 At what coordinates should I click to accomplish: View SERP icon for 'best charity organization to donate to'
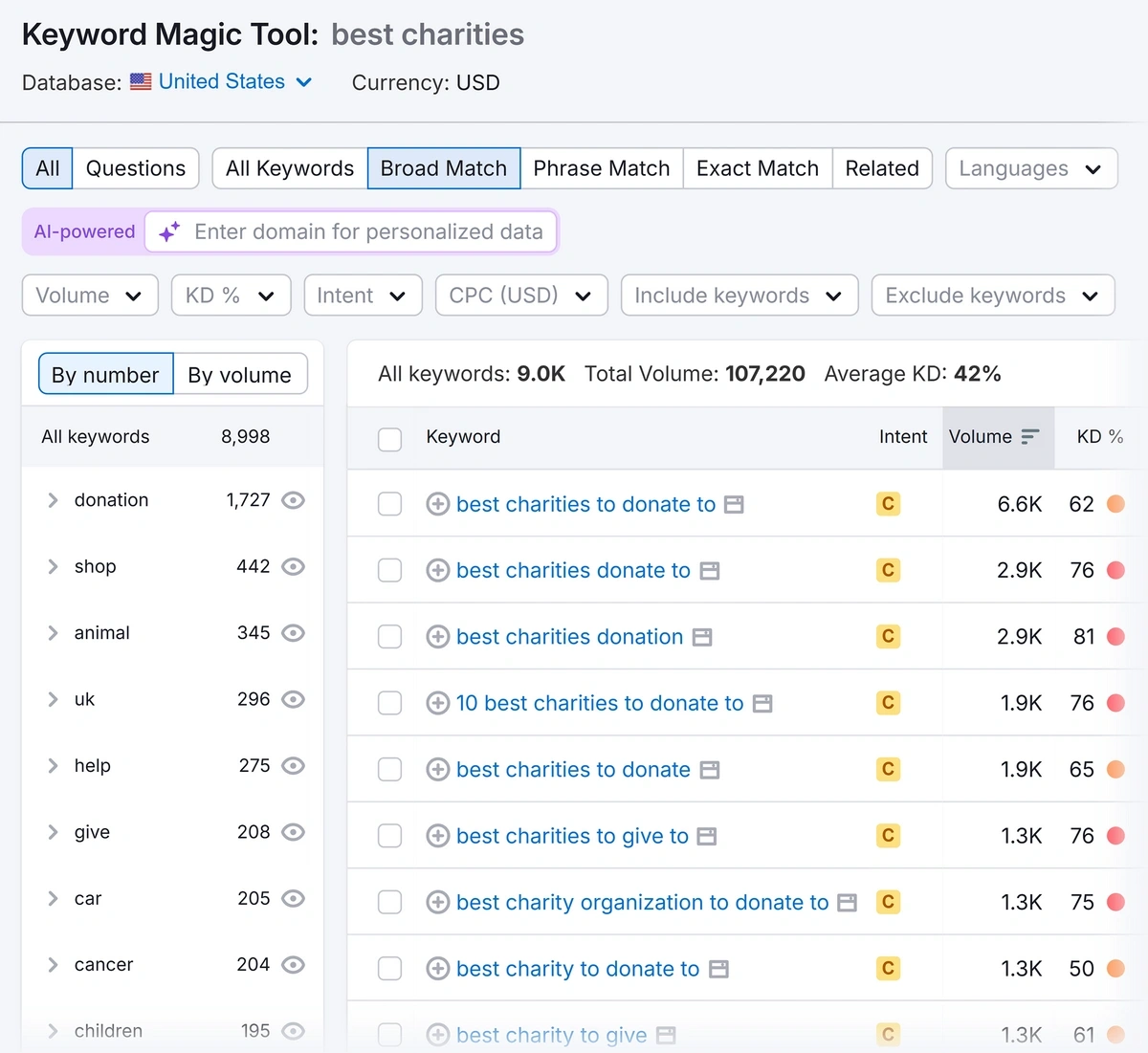click(847, 903)
